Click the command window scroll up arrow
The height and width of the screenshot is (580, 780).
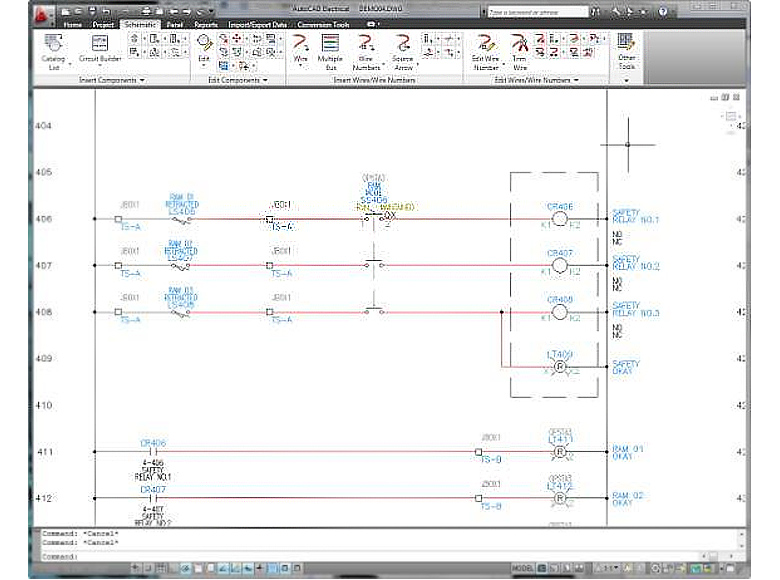741,534
